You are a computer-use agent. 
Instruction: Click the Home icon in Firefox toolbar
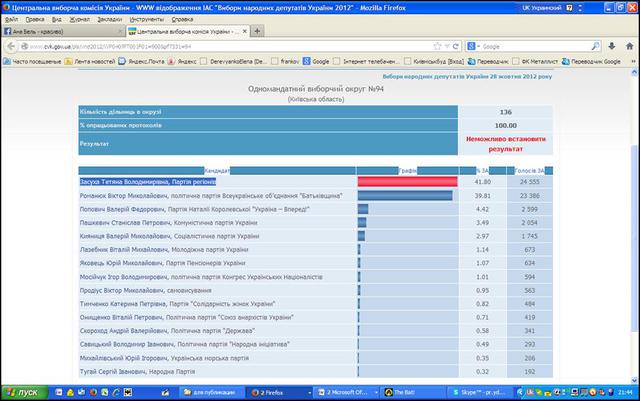coord(627,46)
